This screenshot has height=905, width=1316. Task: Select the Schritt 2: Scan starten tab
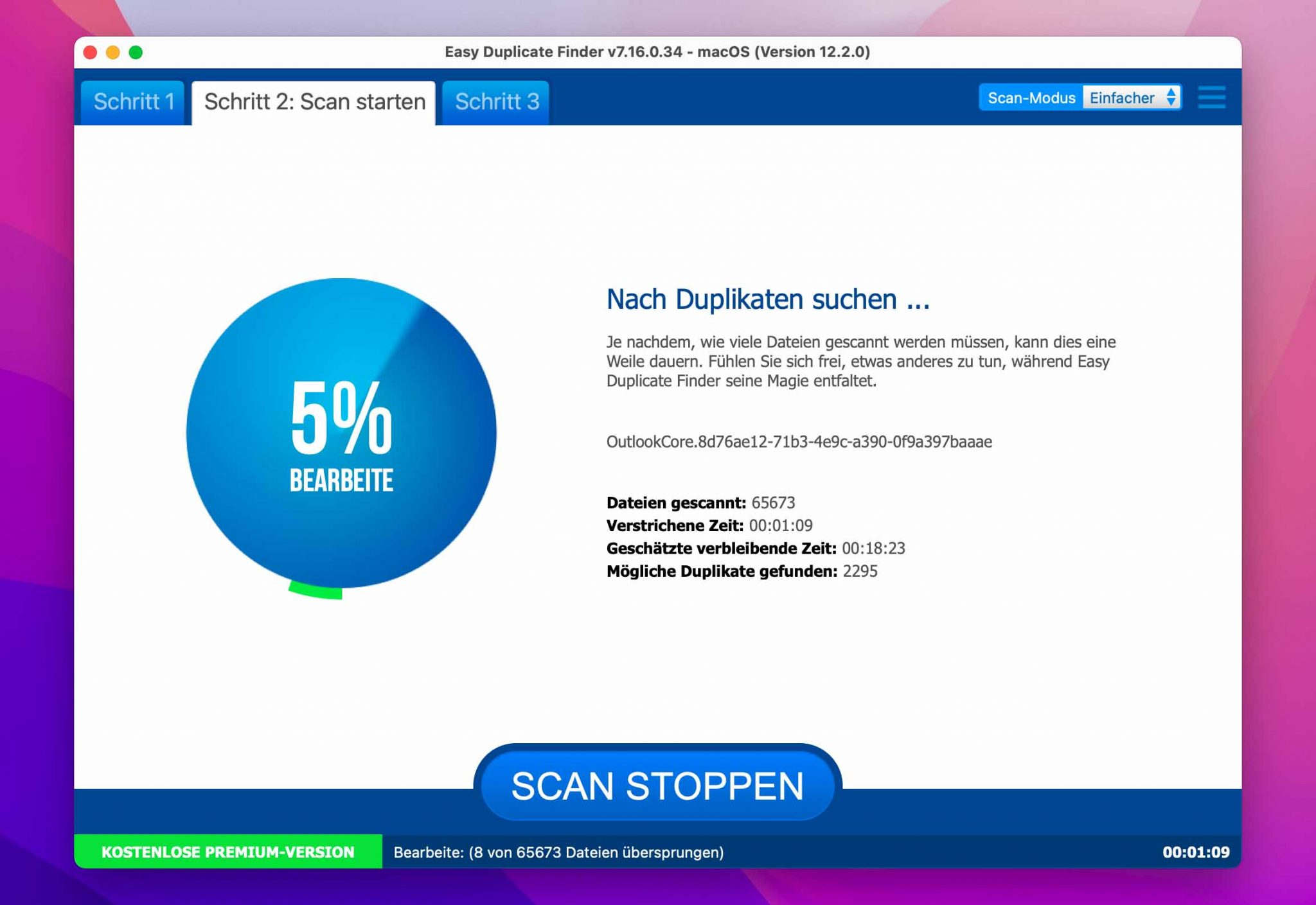[314, 101]
